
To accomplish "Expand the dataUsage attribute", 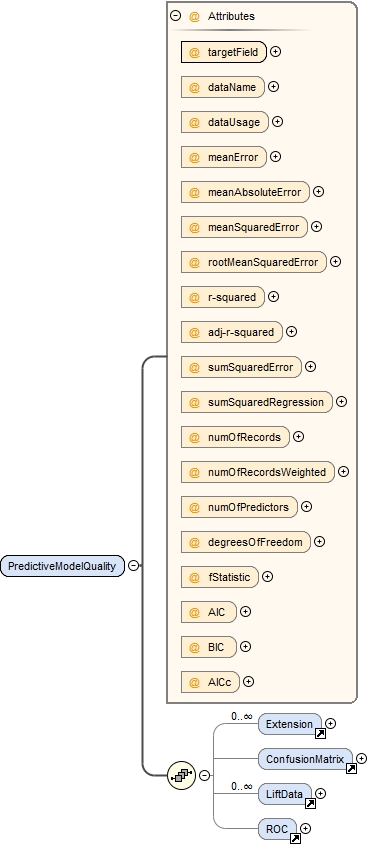I will tap(277, 122).
